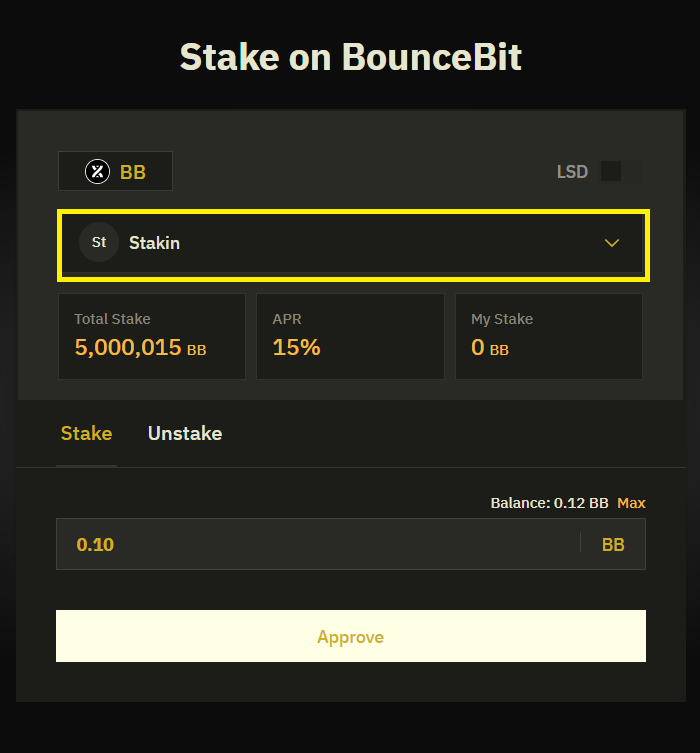Click the Stake on BounceBit heading
The image size is (700, 753).
(x=350, y=57)
